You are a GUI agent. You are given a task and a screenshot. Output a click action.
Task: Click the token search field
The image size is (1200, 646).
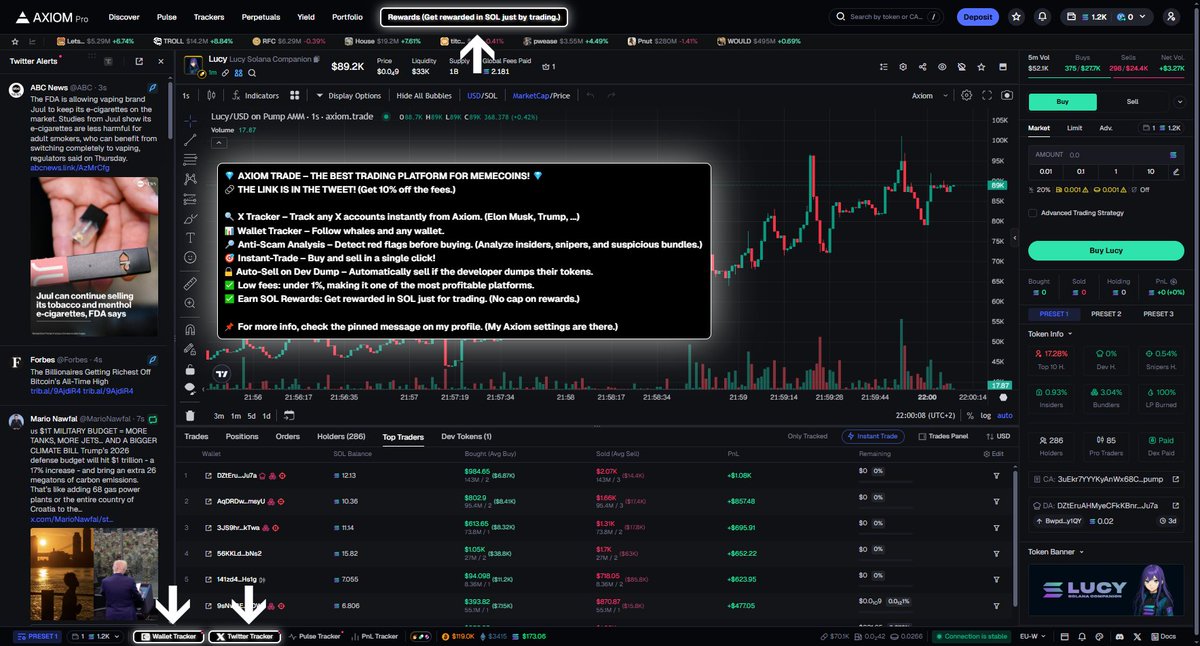[x=886, y=17]
